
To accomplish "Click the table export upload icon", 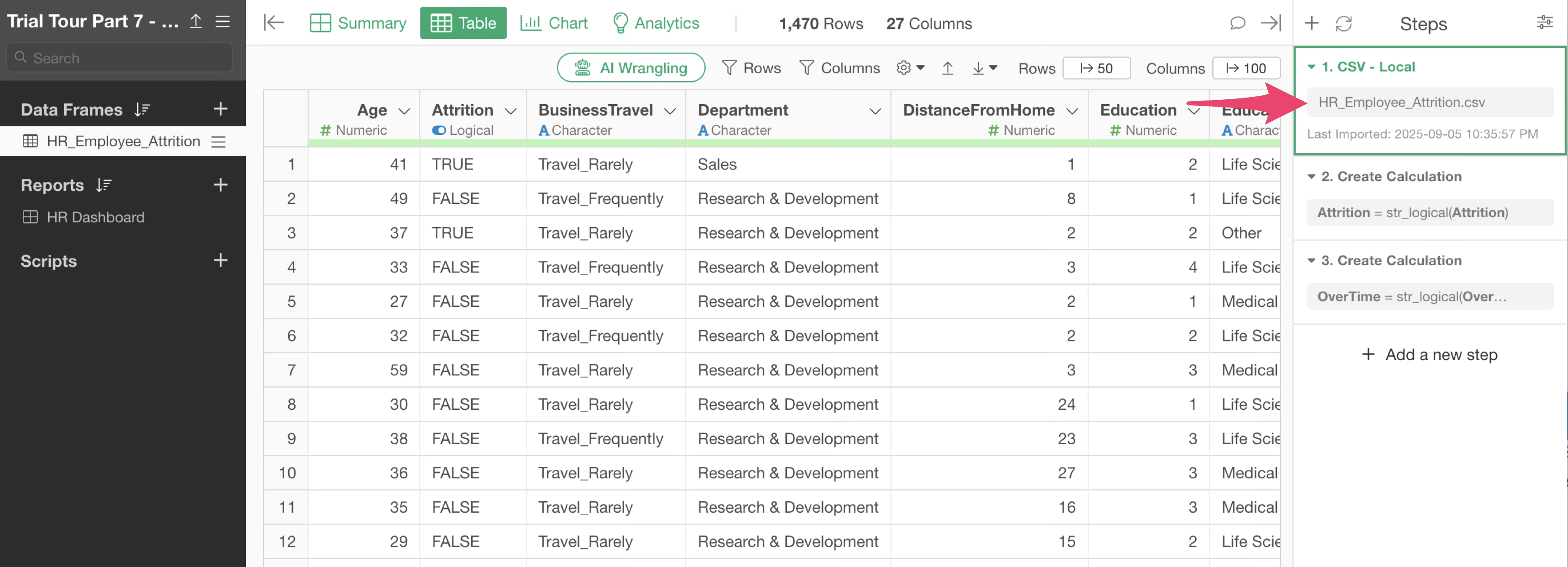I will [x=947, y=67].
